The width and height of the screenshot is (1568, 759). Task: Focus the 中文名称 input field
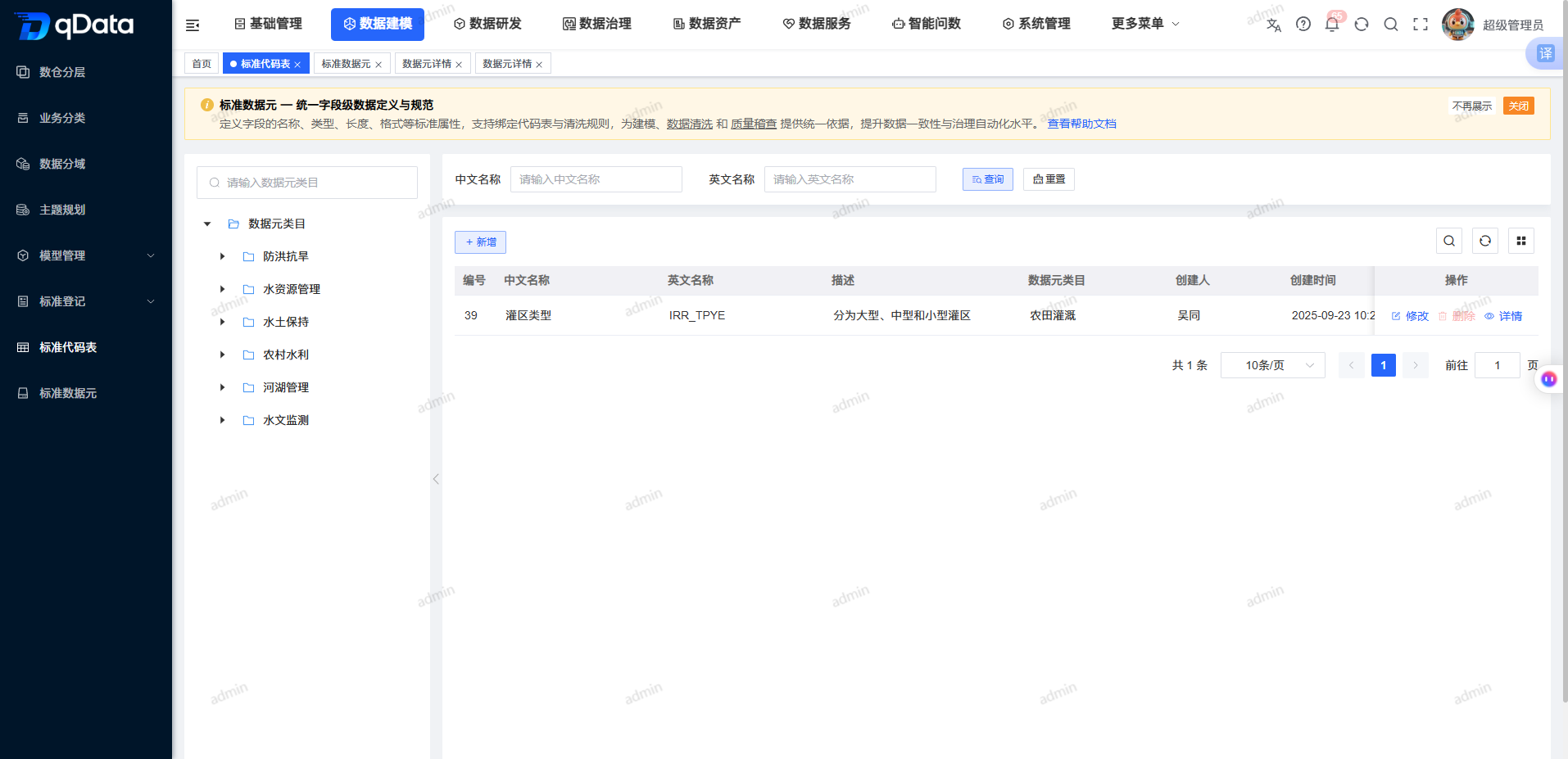596,179
